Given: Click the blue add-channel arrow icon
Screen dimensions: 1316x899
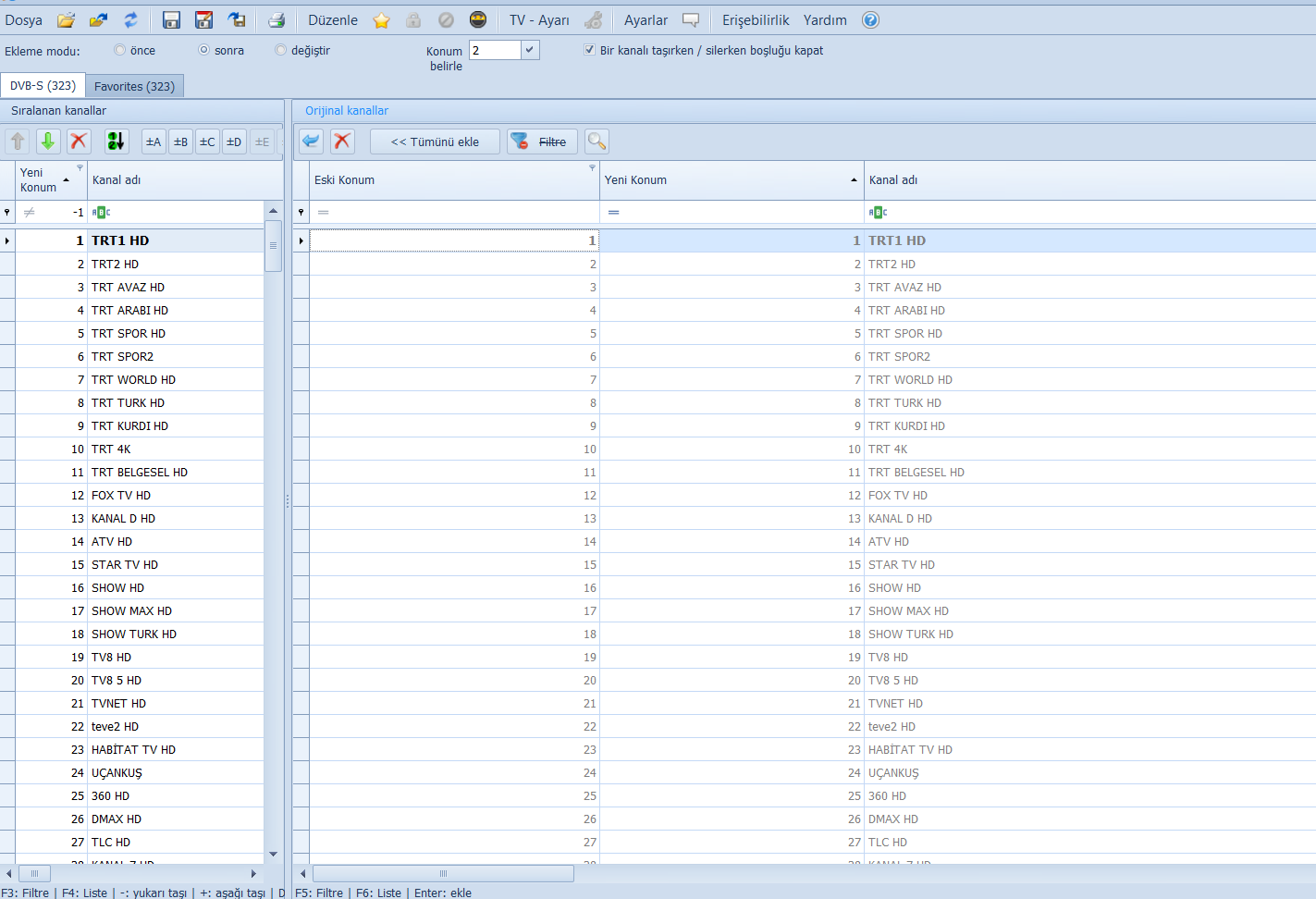Looking at the screenshot, I should [x=312, y=142].
